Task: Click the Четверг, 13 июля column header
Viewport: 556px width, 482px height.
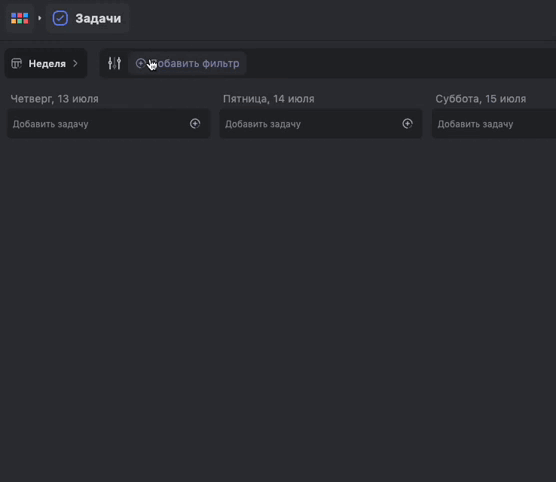Action: coord(55,99)
